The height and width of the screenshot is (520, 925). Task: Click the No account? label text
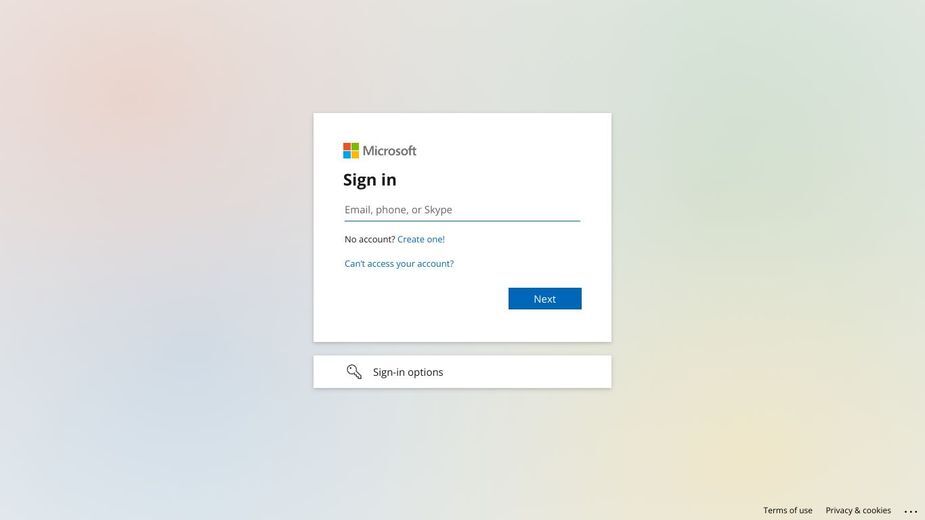coord(370,239)
